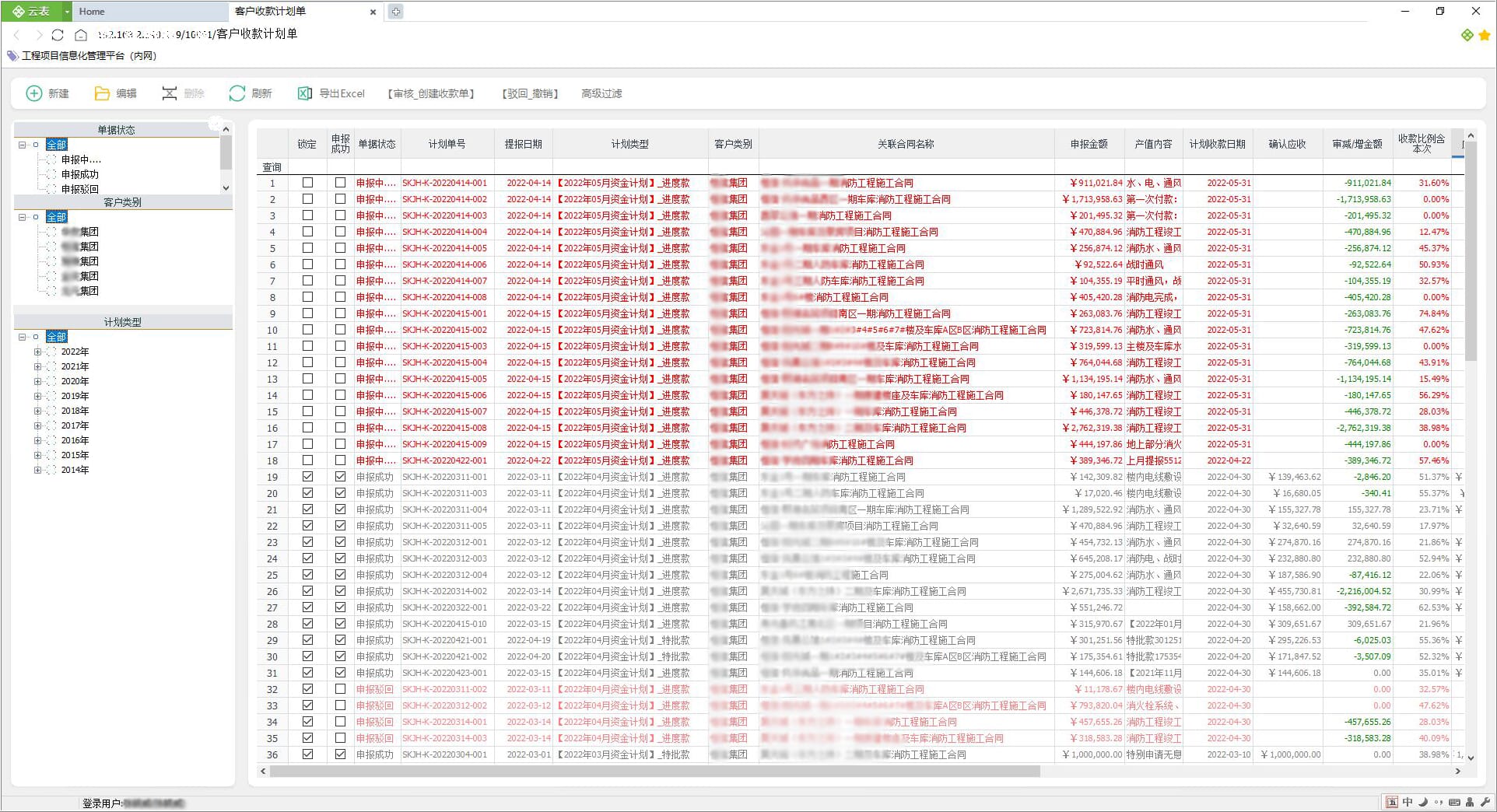The height and width of the screenshot is (812, 1497).
Task: Reload page with the reload icon
Action: tap(58, 34)
